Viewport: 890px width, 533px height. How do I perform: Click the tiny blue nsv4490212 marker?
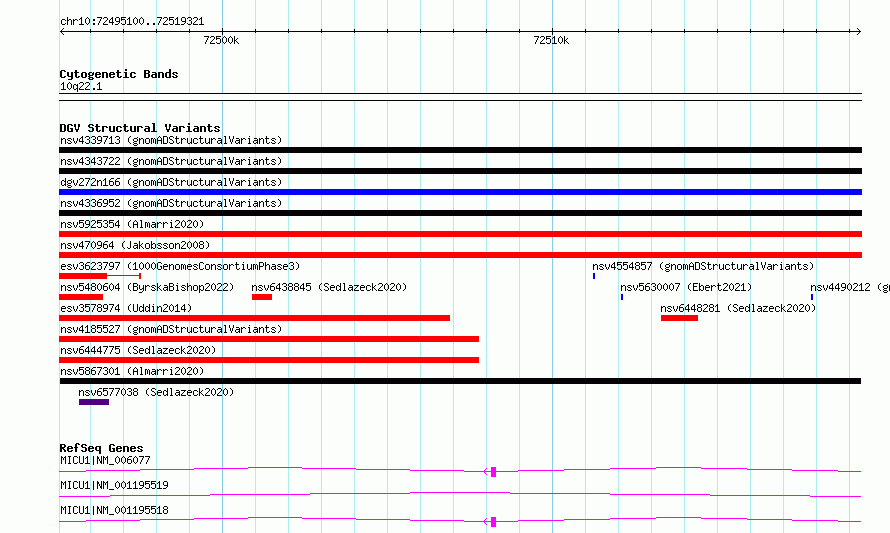coord(812,297)
